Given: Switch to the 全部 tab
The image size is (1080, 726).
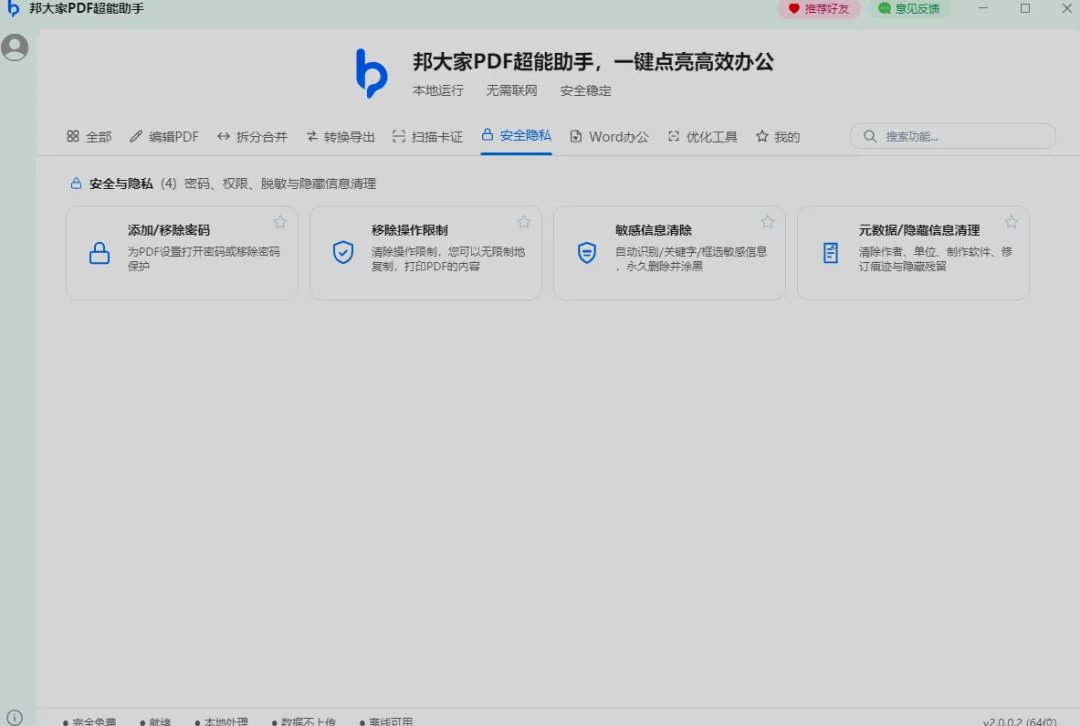Looking at the screenshot, I should [x=89, y=136].
